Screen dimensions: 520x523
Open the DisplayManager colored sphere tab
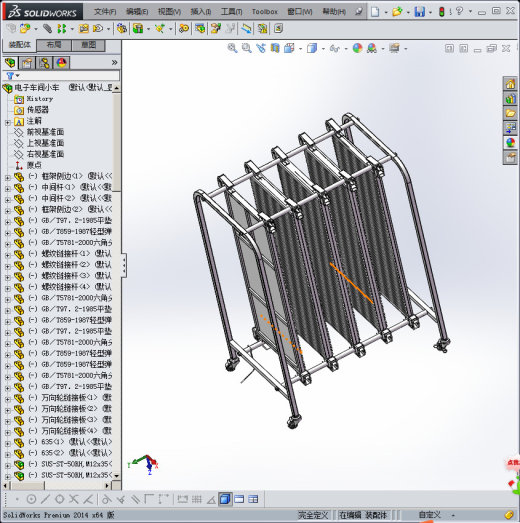61,63
